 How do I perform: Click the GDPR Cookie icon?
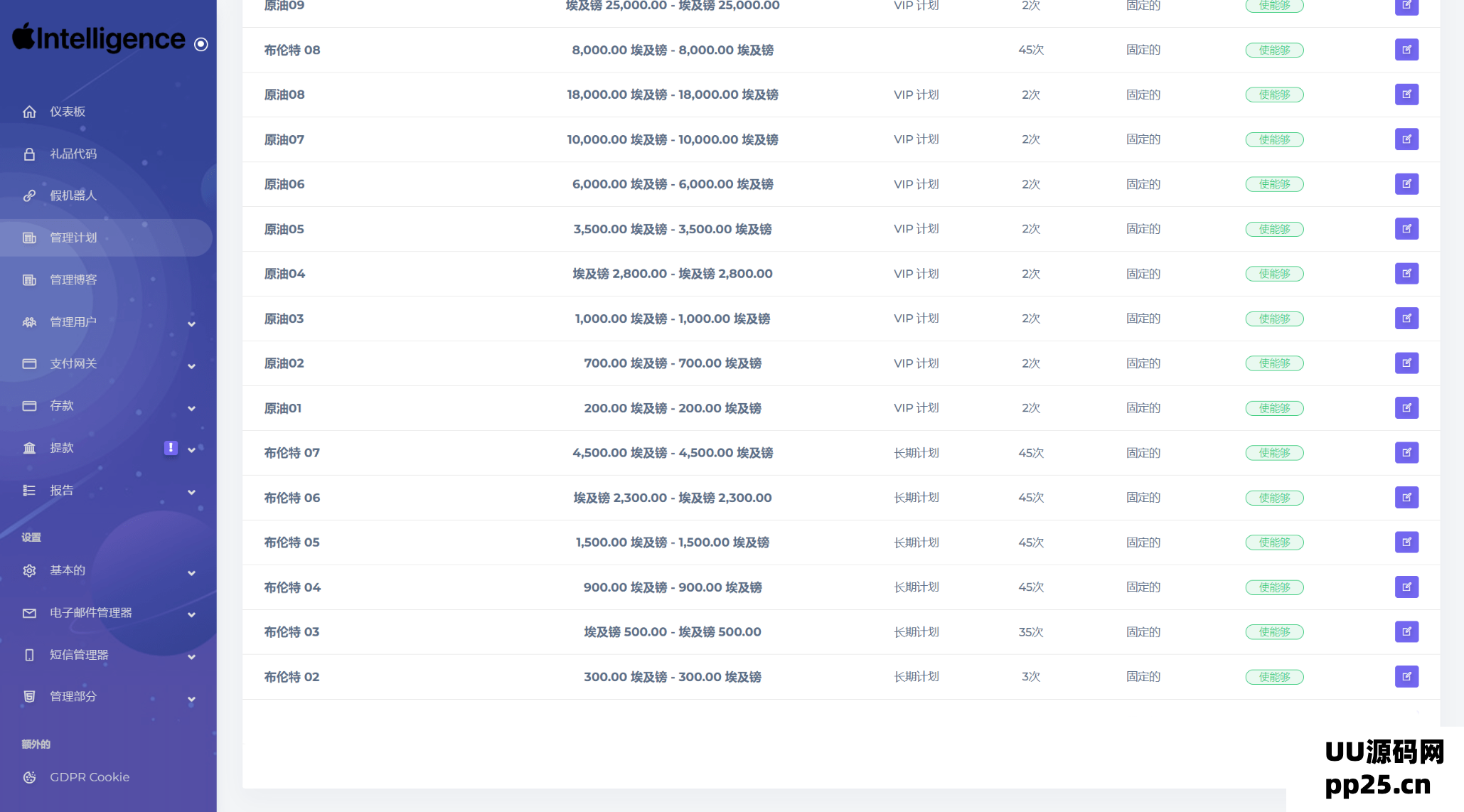[29, 777]
